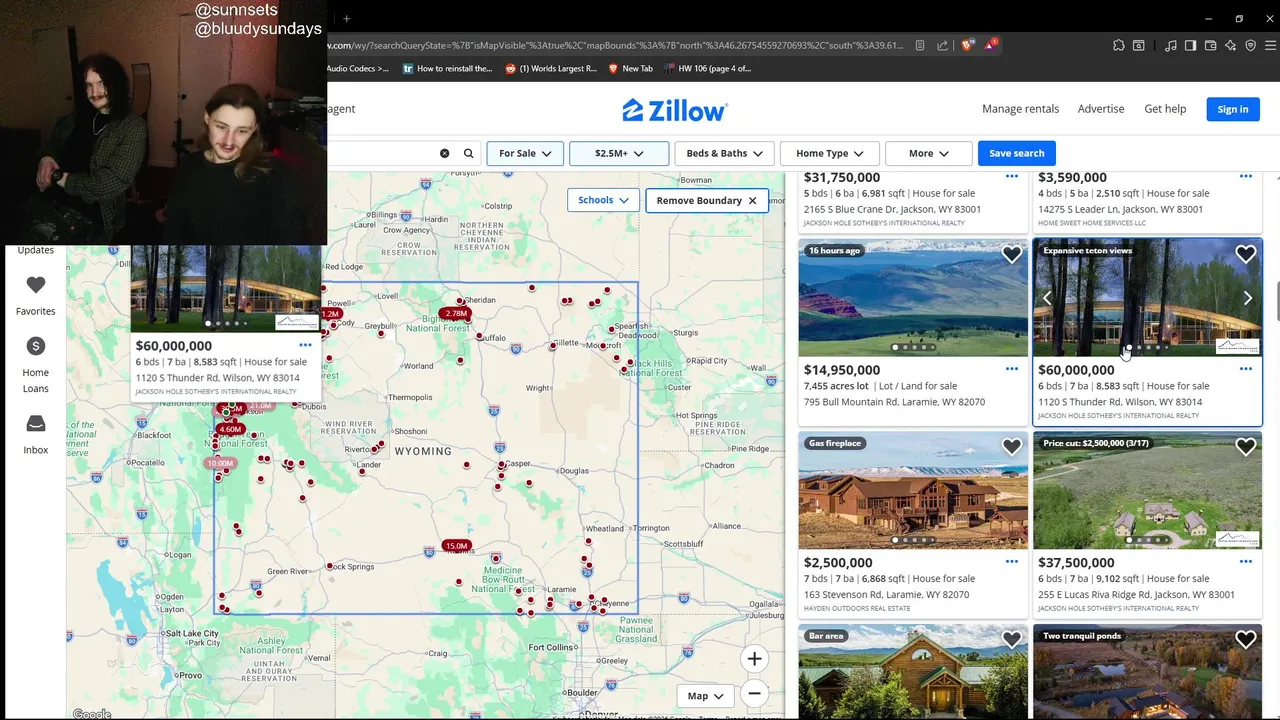Open the Get help link
Viewport: 1280px width, 720px height.
coord(1165,109)
